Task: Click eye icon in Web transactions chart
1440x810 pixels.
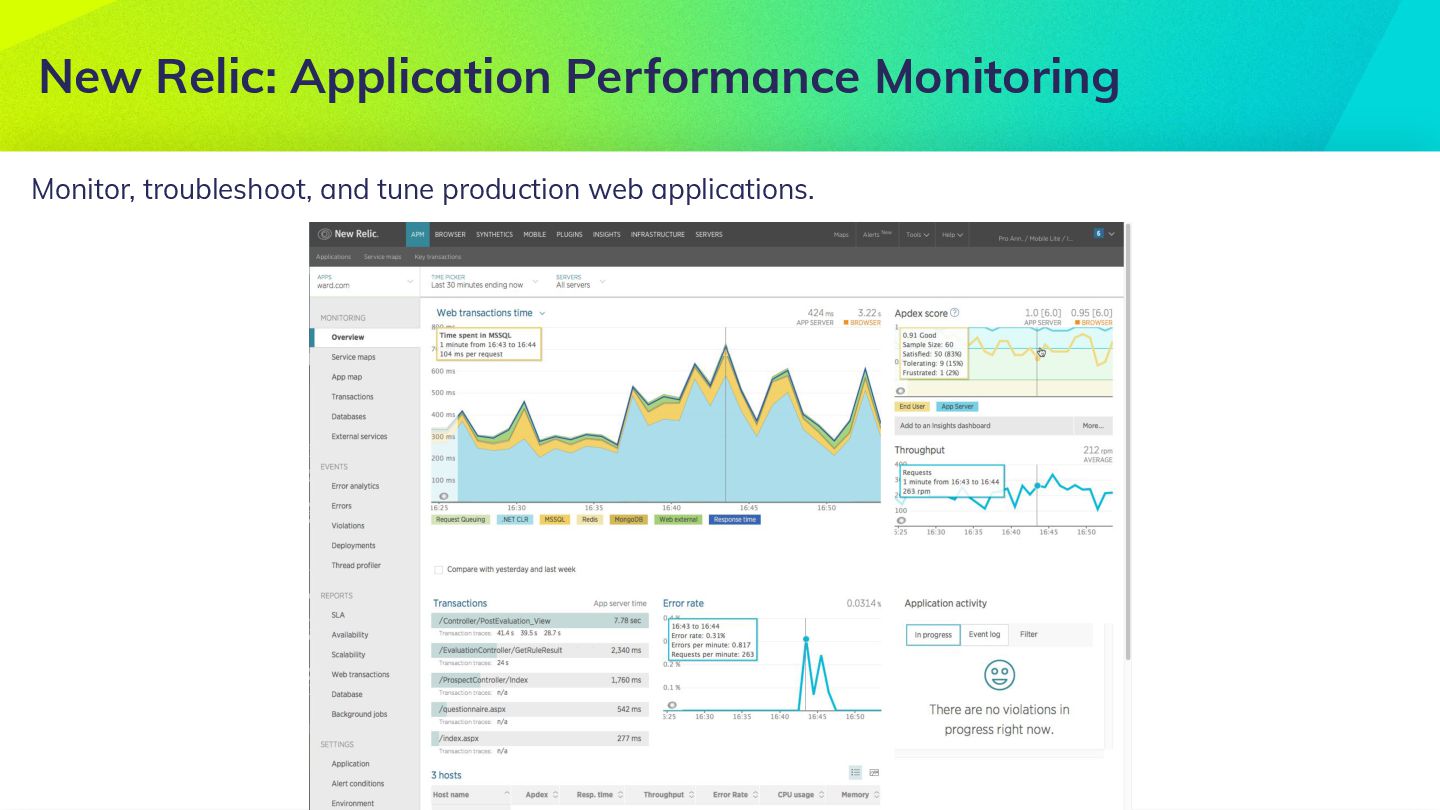Action: point(444,496)
